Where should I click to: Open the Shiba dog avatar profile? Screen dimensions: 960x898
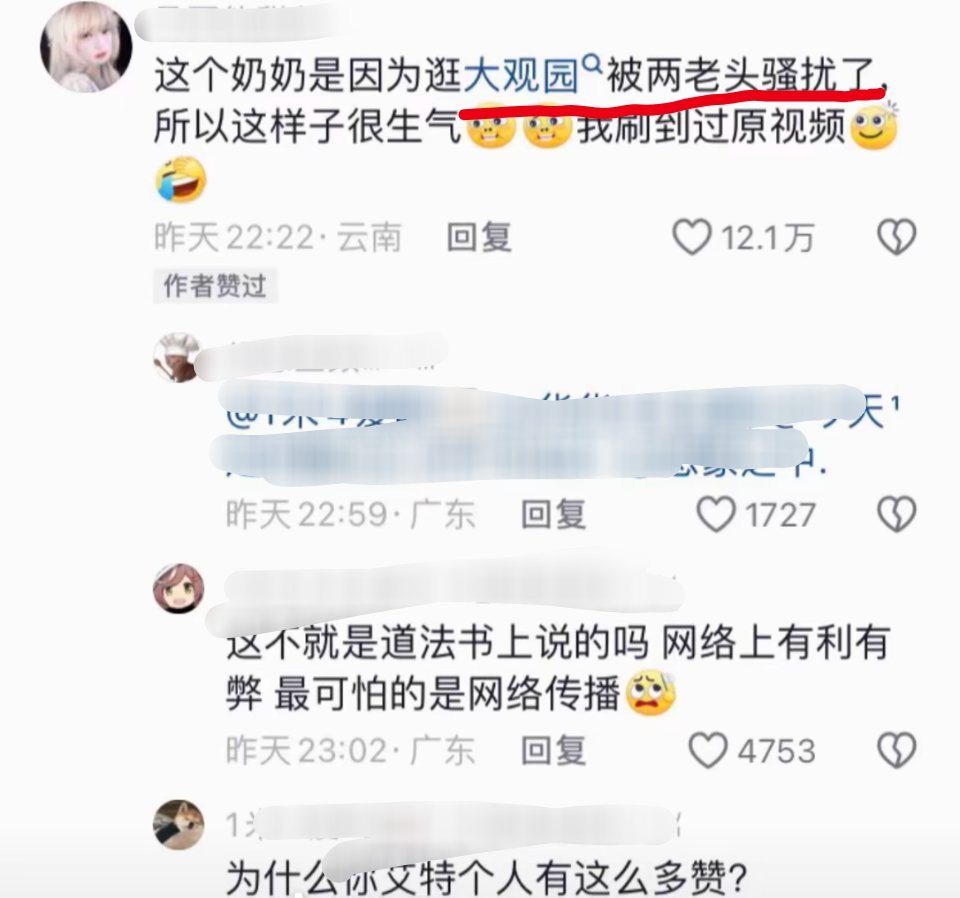[178, 824]
